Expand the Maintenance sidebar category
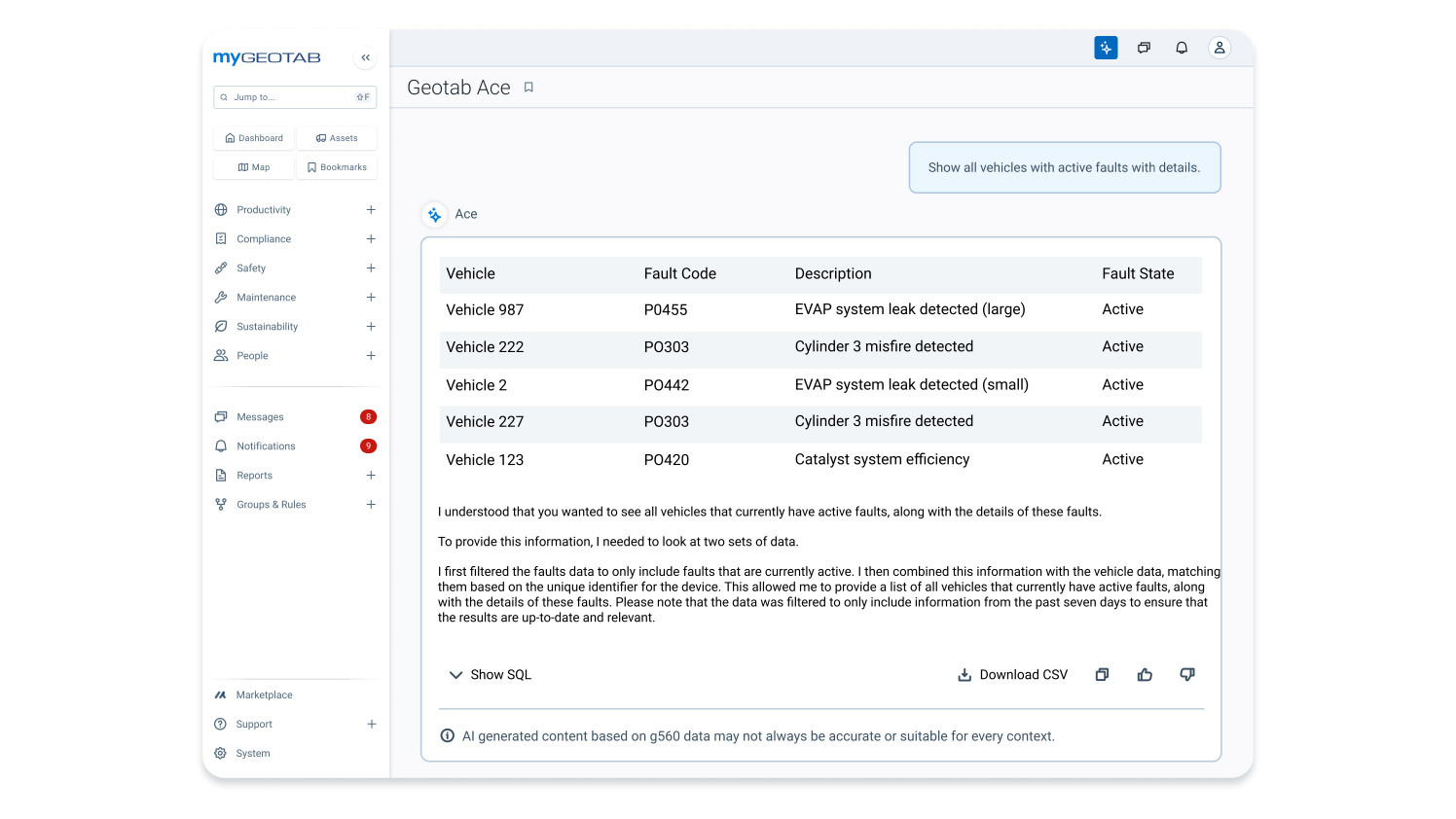This screenshot has width=1456, height=819. click(371, 297)
